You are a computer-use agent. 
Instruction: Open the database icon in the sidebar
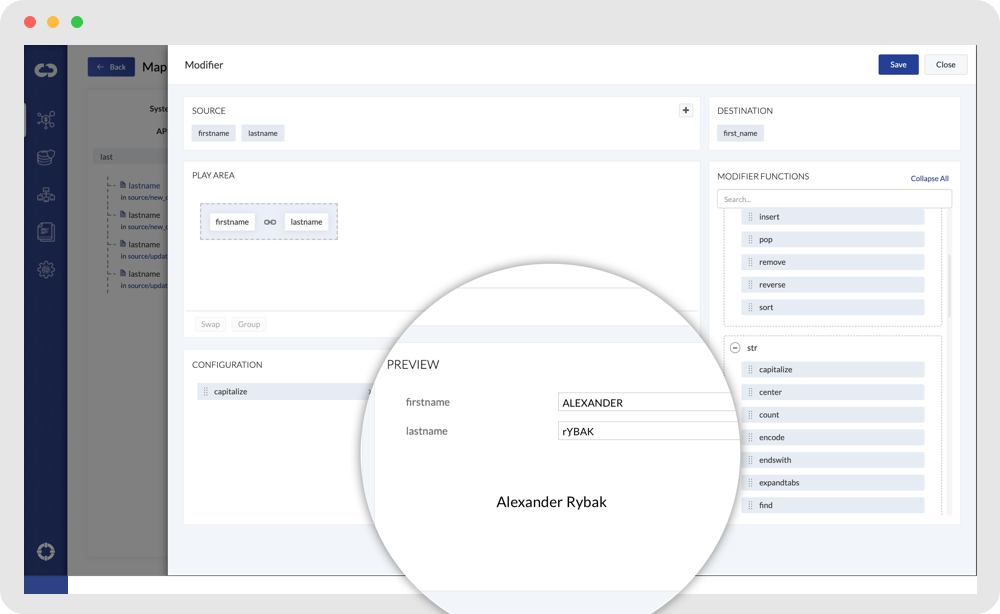[x=45, y=157]
